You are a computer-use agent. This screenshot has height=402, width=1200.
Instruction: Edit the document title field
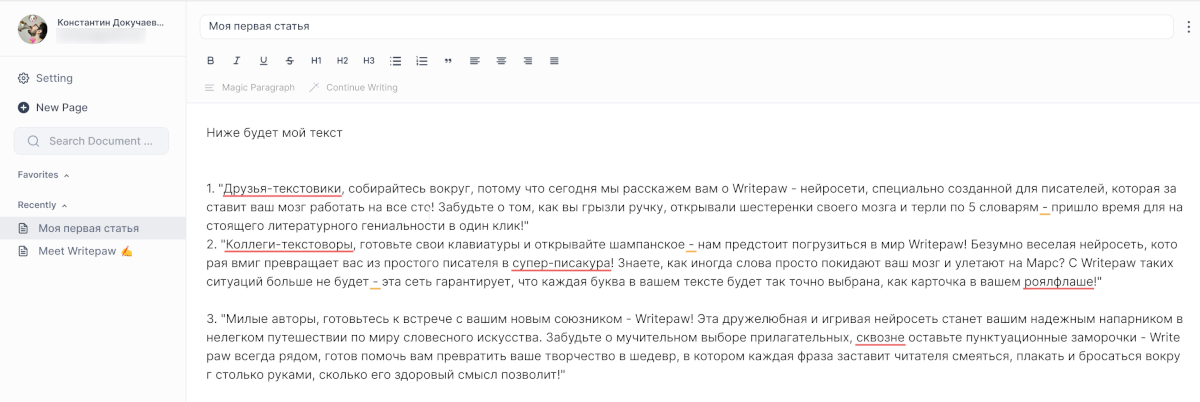(687, 26)
